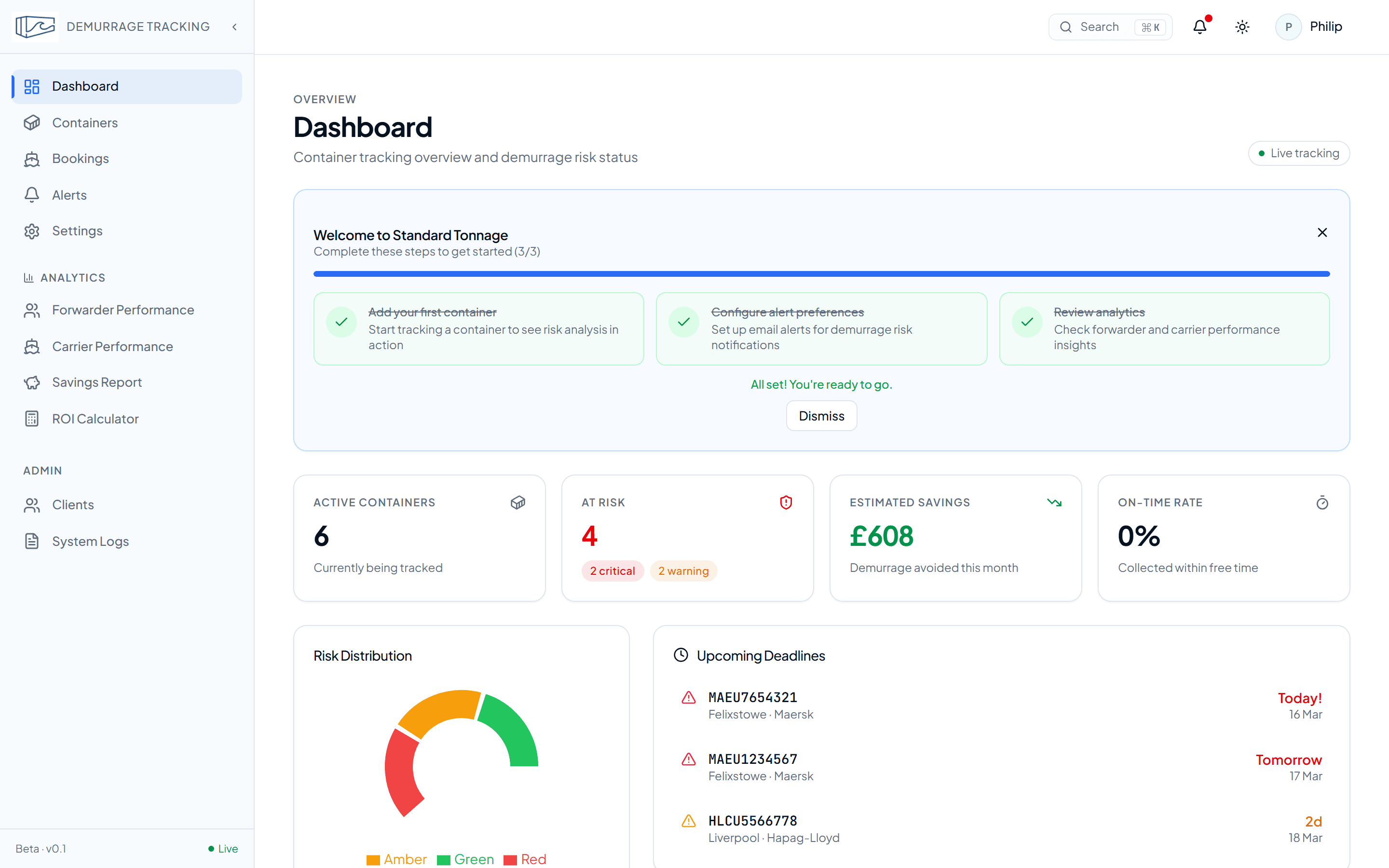The height and width of the screenshot is (868, 1389).
Task: Click the System Logs document icon
Action: (32, 541)
